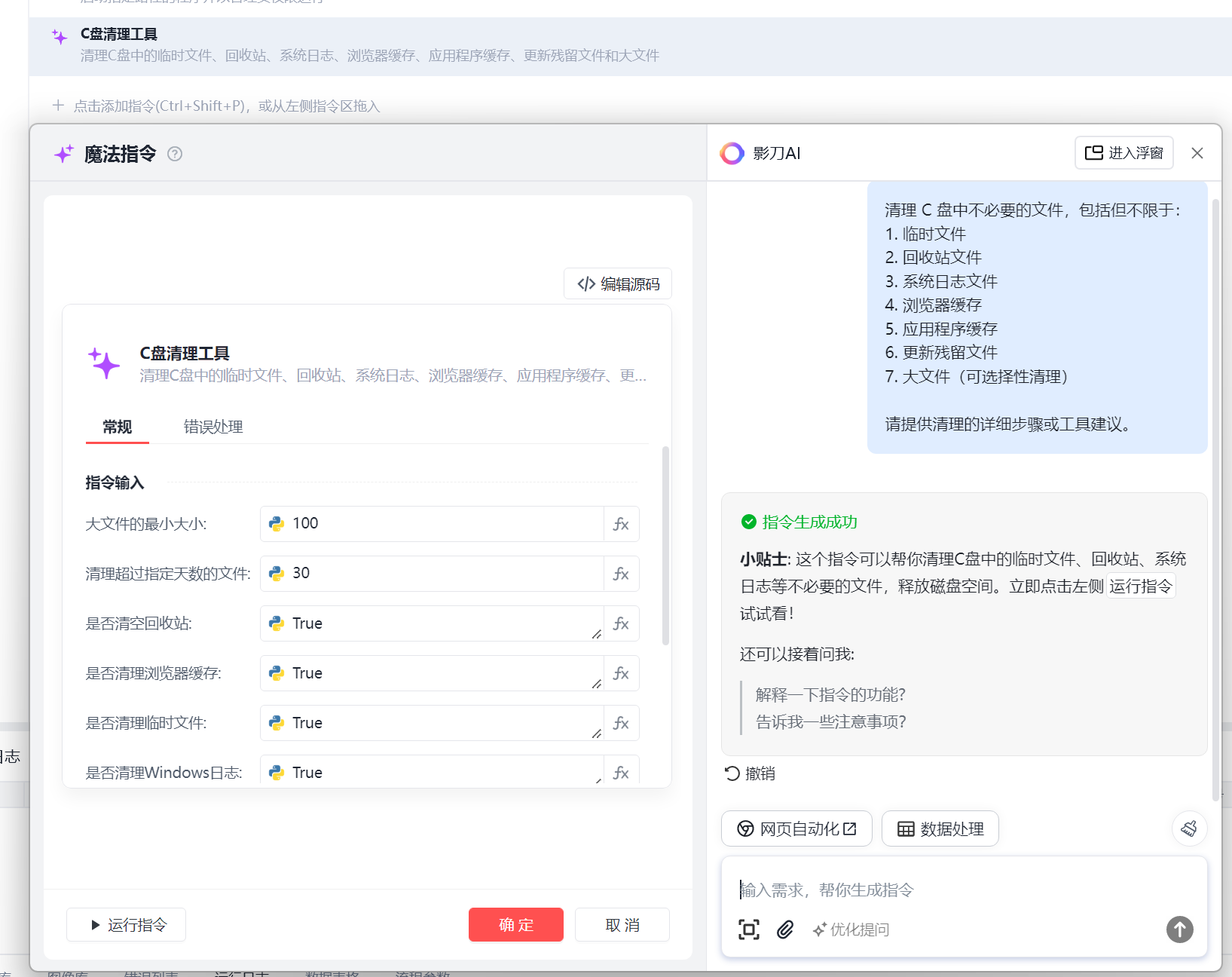Click the 清理超过指定天数 input with 30
This screenshot has height=977, width=1232.
click(x=432, y=574)
